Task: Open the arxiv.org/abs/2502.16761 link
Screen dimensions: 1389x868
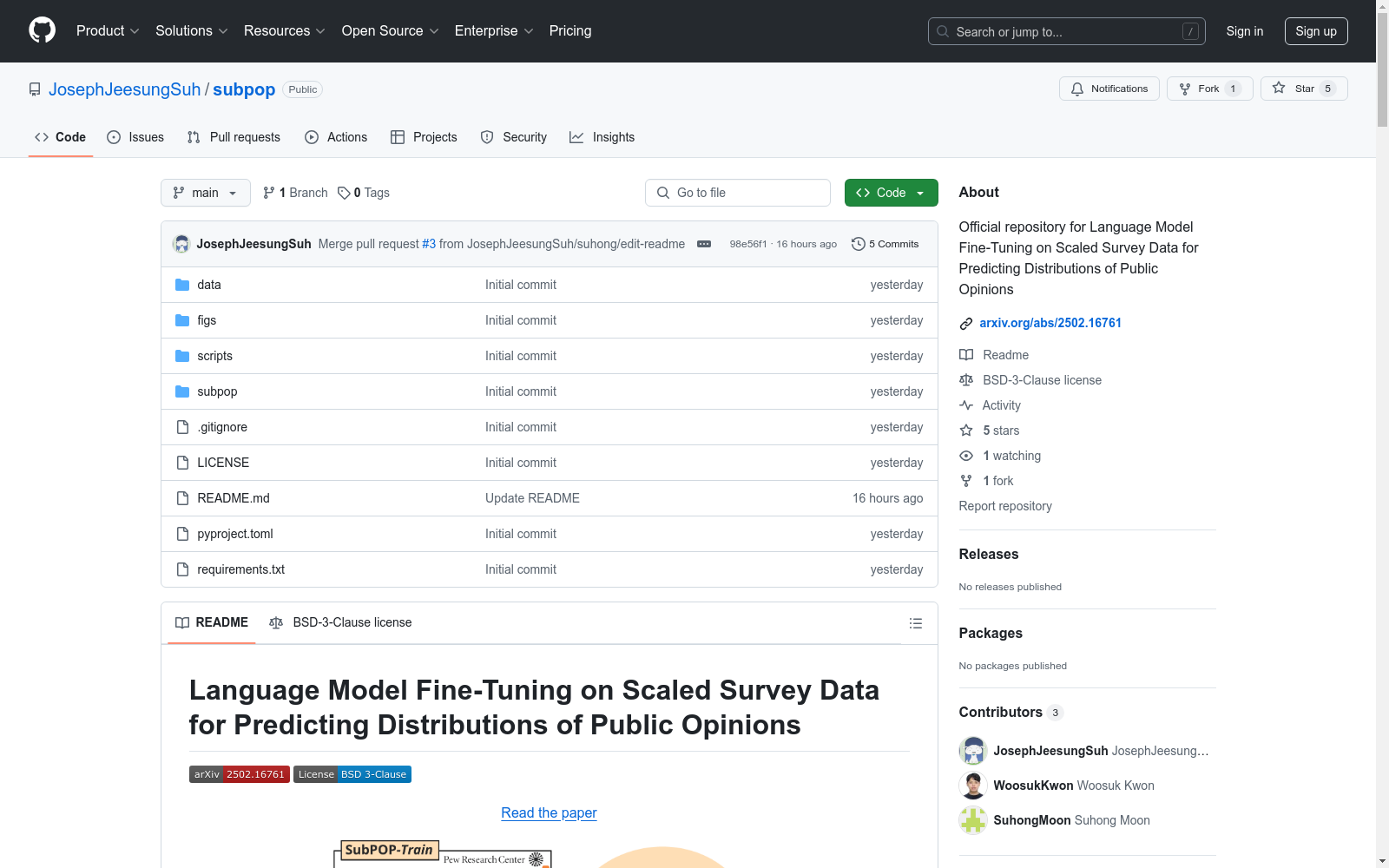Action: [x=1050, y=323]
